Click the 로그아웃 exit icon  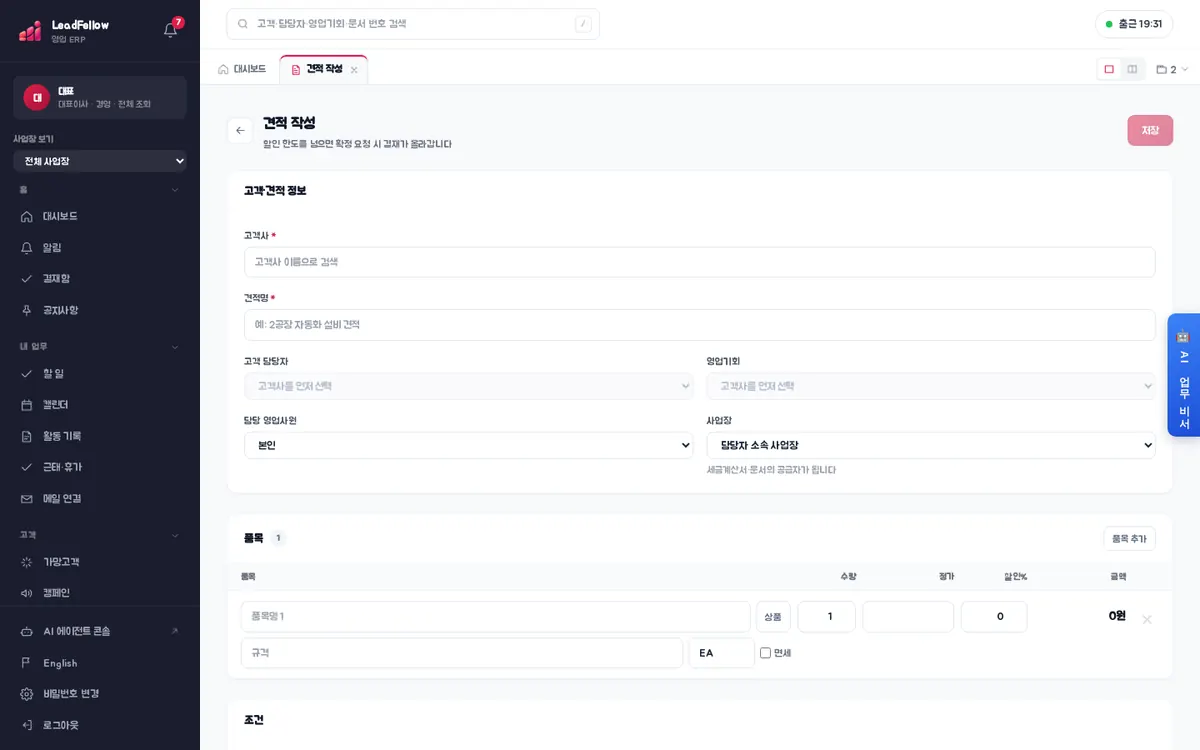pos(27,725)
